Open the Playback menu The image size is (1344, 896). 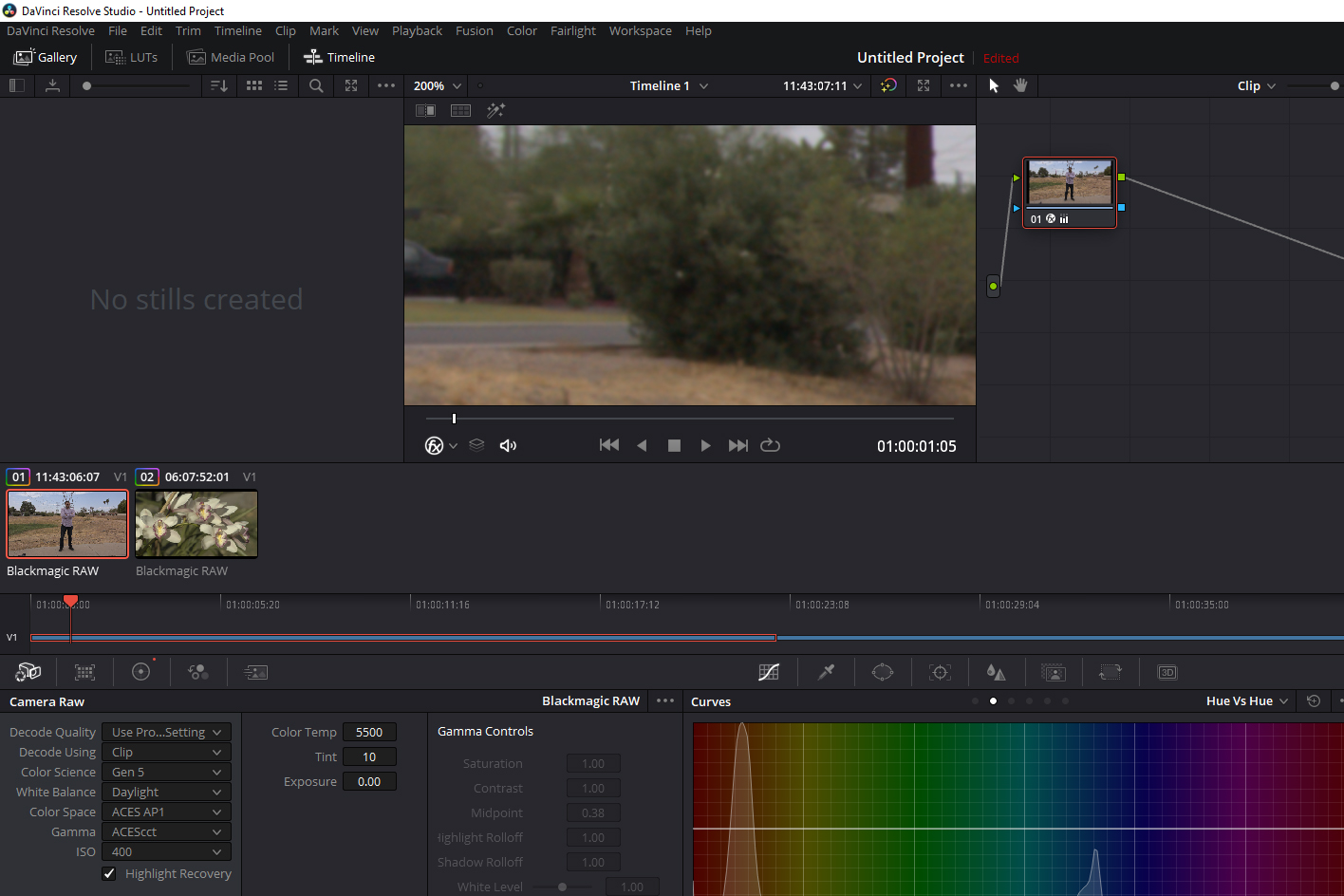(417, 30)
